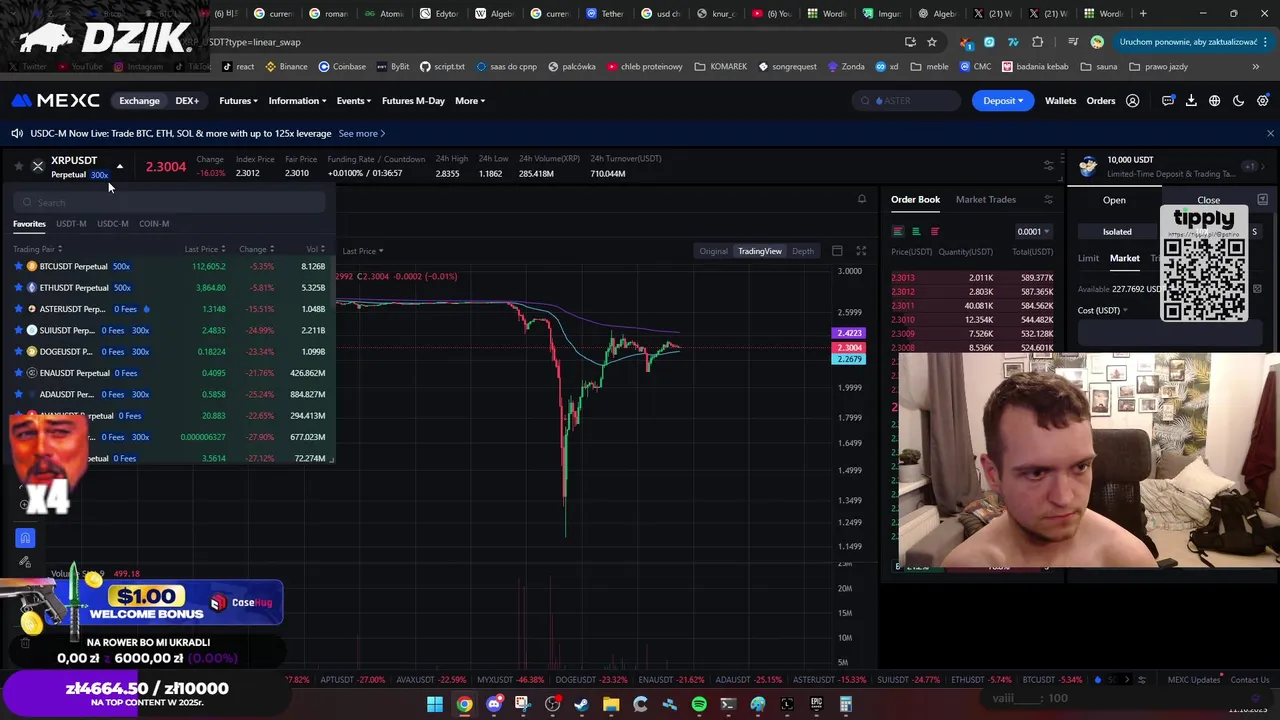Expand the Deposit dropdown button
Image resolution: width=1280 pixels, height=720 pixels.
pos(1003,101)
